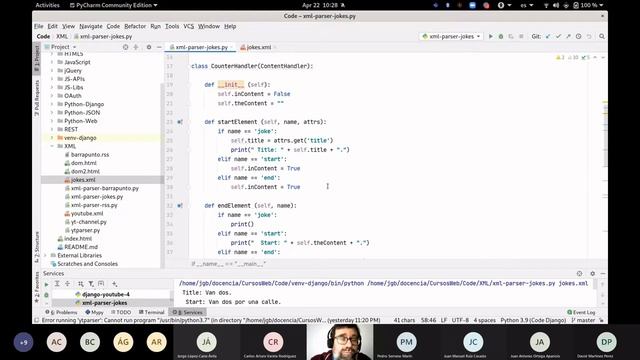The width and height of the screenshot is (640, 360).
Task: Open run configuration xml-parser-jokes dropdown
Action: (x=451, y=36)
